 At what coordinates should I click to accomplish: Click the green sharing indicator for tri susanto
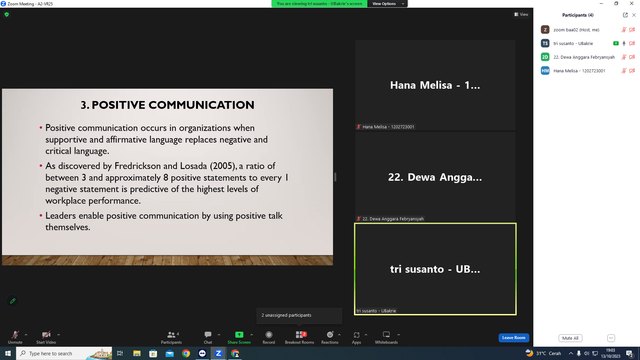click(x=616, y=43)
